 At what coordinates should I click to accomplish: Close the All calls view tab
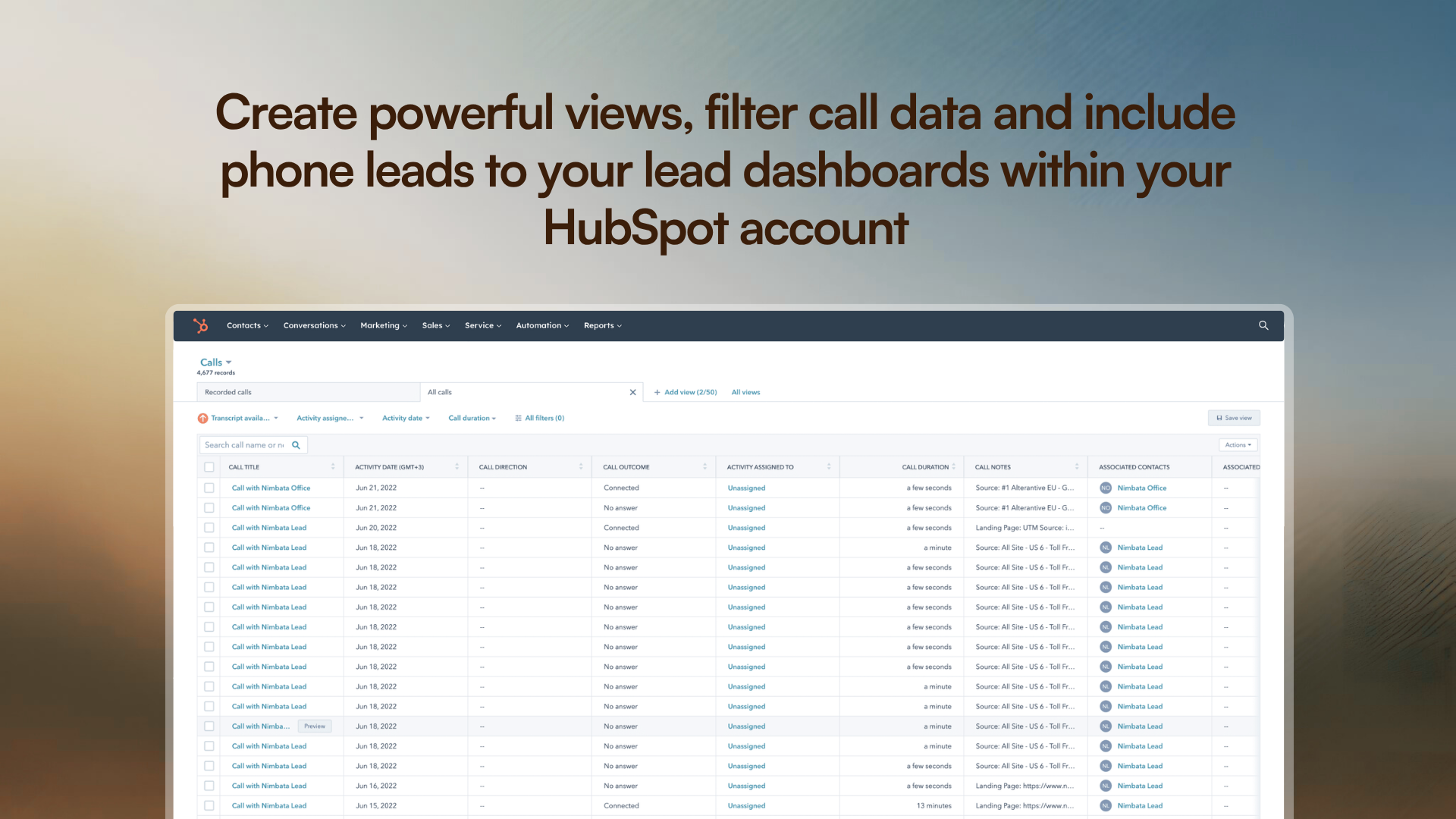(x=632, y=392)
